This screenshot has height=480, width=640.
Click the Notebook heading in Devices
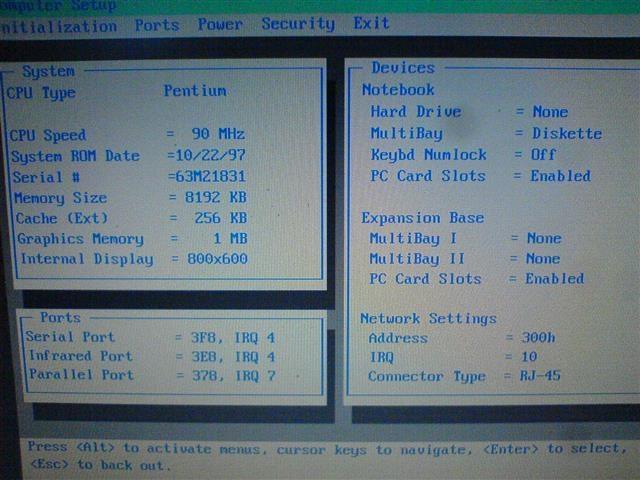[x=398, y=90]
